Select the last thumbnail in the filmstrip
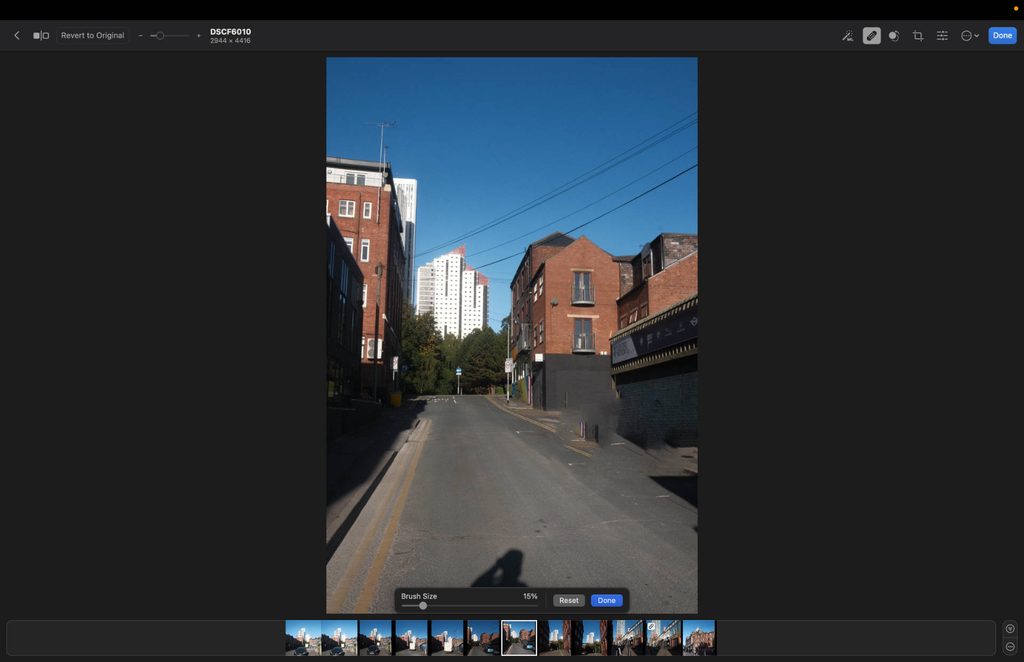This screenshot has height=662, width=1024. (x=699, y=638)
